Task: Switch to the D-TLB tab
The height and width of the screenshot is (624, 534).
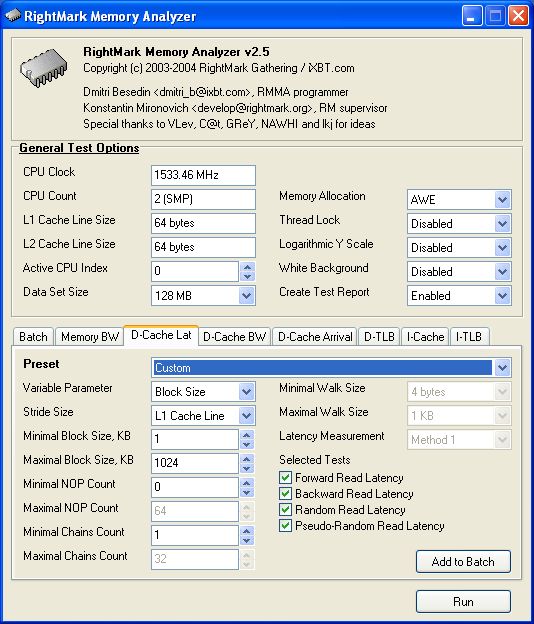Action: coord(379,337)
